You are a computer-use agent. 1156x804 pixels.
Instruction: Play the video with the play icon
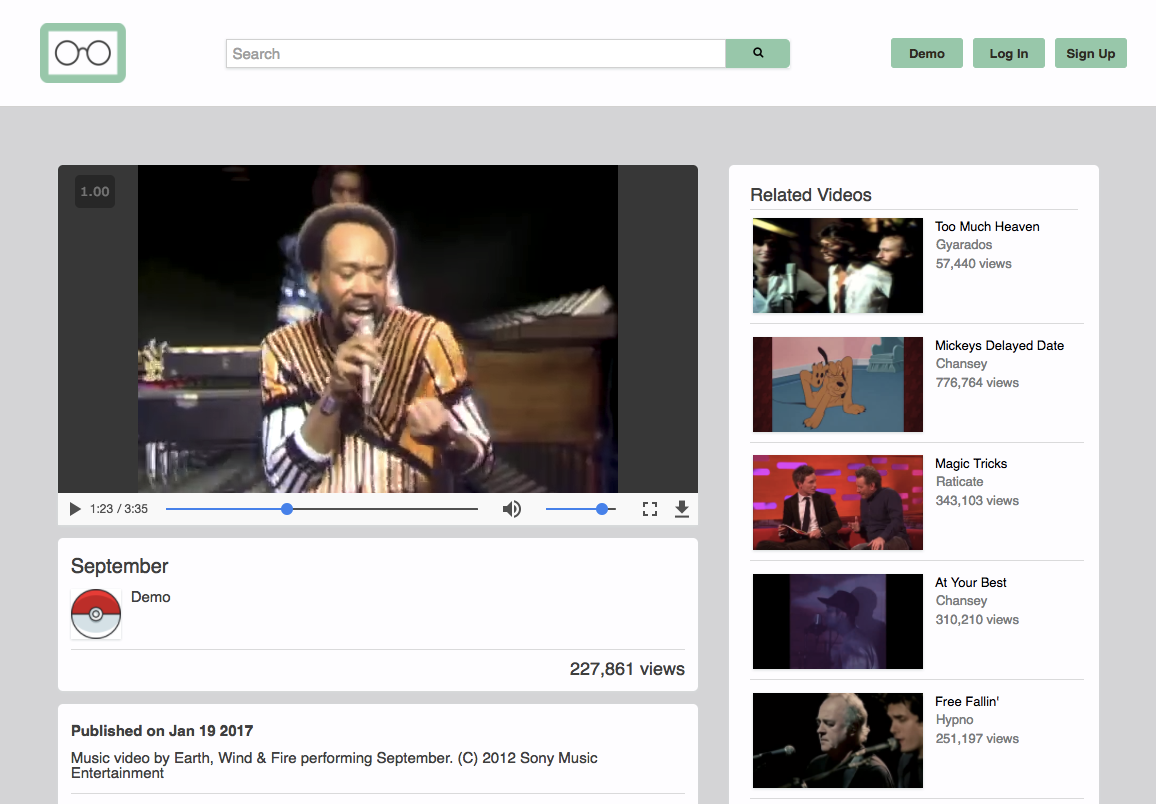coord(74,509)
